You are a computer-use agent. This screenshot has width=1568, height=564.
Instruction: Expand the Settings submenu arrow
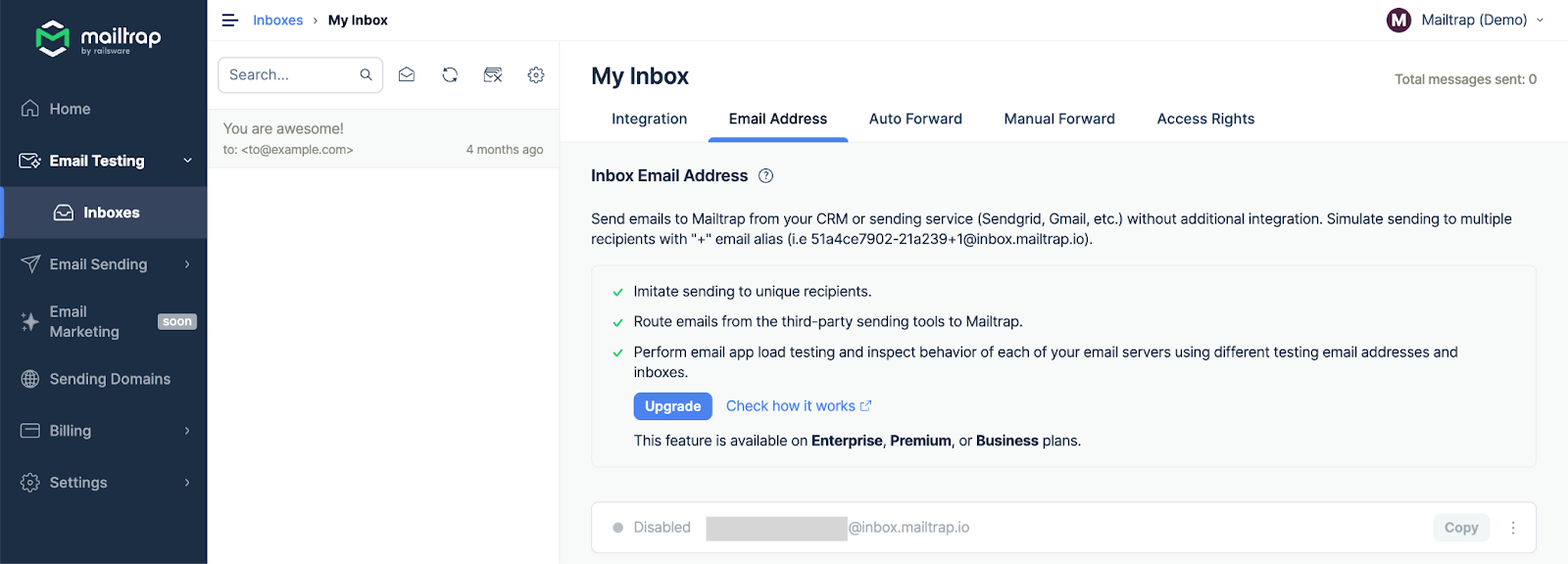click(x=187, y=483)
